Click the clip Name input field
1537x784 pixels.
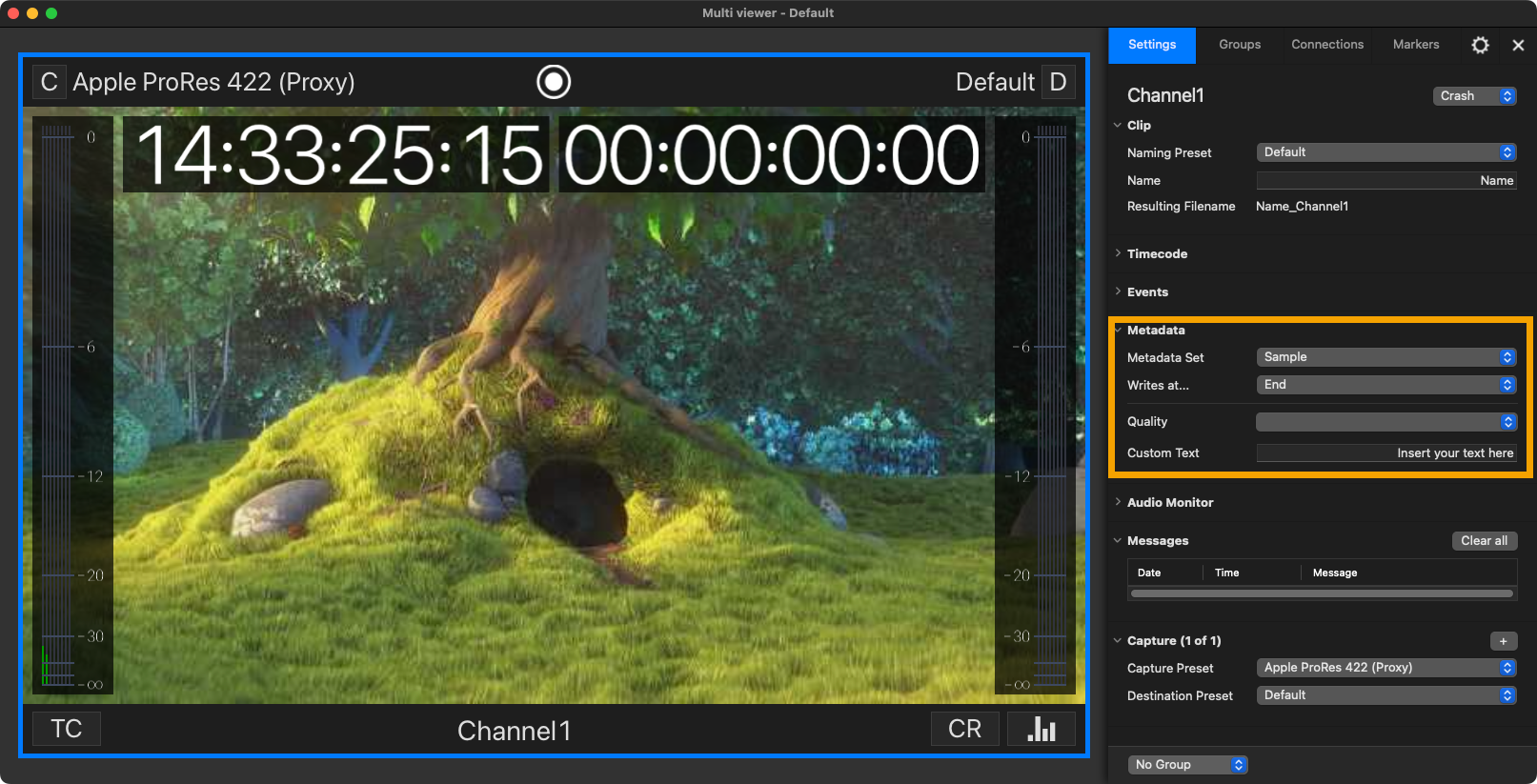tap(1385, 180)
